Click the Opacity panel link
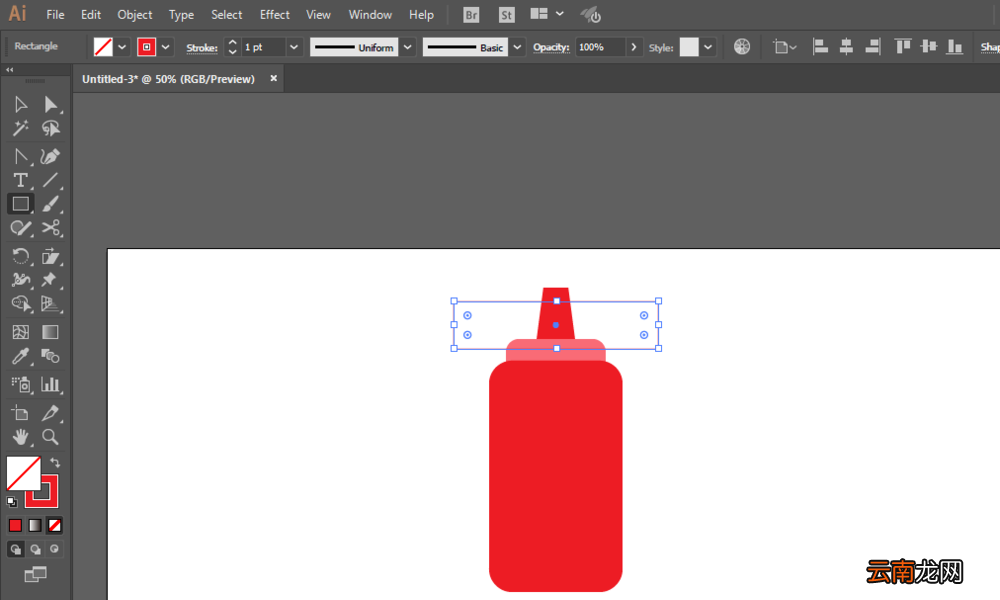The width and height of the screenshot is (1000, 600). tap(551, 47)
